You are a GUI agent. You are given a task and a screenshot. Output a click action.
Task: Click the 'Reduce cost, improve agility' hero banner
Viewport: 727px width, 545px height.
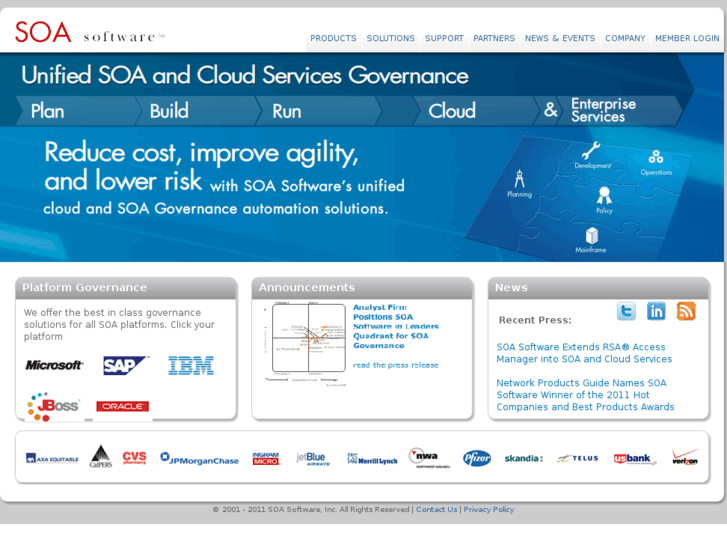224,179
